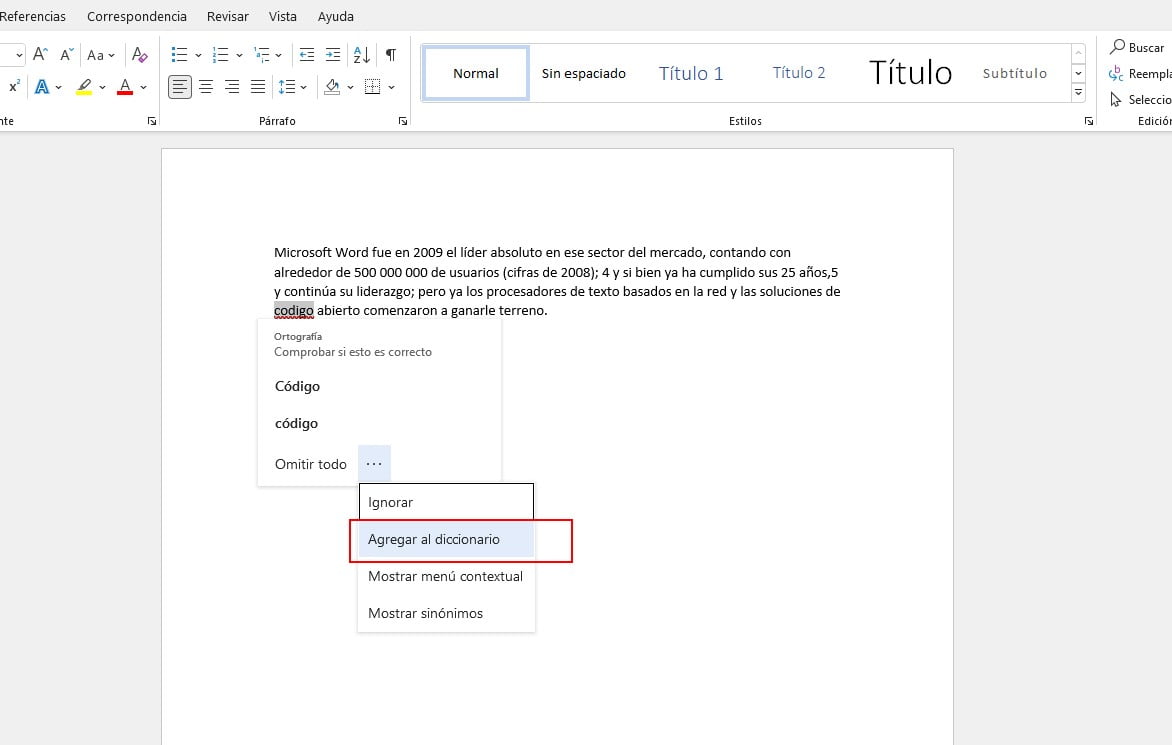This screenshot has height=745, width=1172.
Task: Apply the red font color
Action: point(126,87)
